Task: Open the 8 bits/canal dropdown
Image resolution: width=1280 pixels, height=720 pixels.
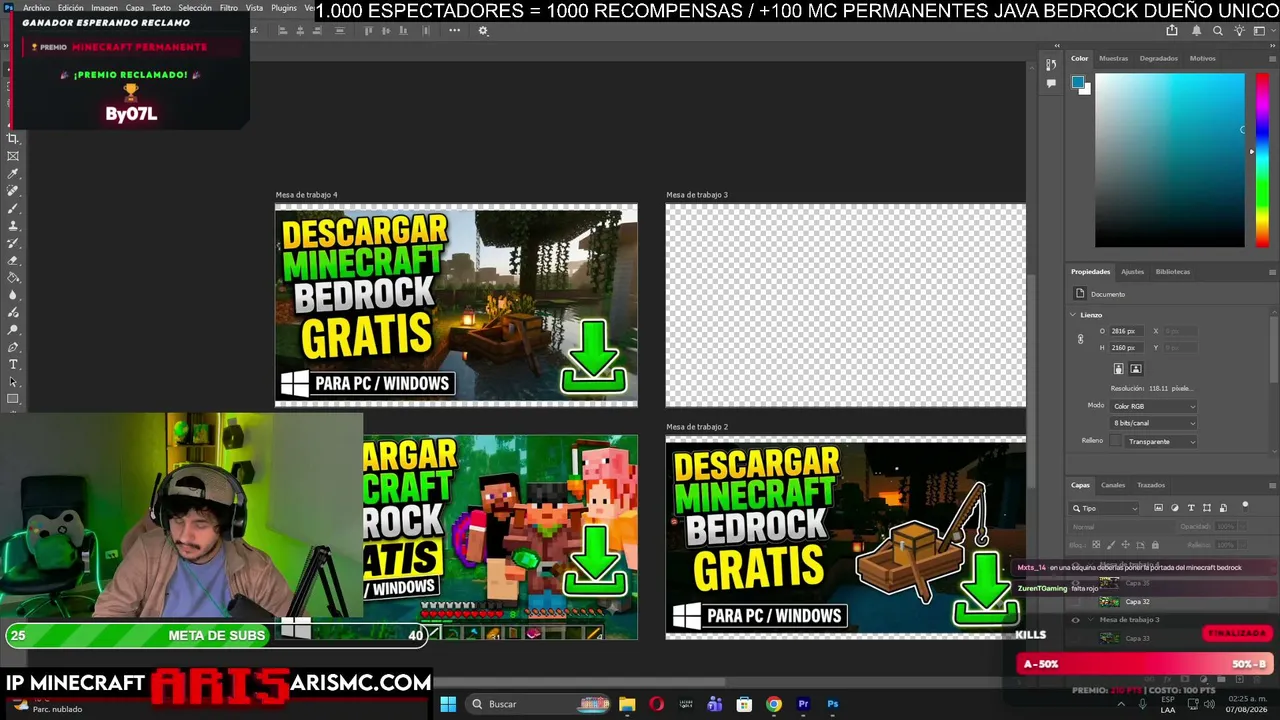Action: [1153, 423]
